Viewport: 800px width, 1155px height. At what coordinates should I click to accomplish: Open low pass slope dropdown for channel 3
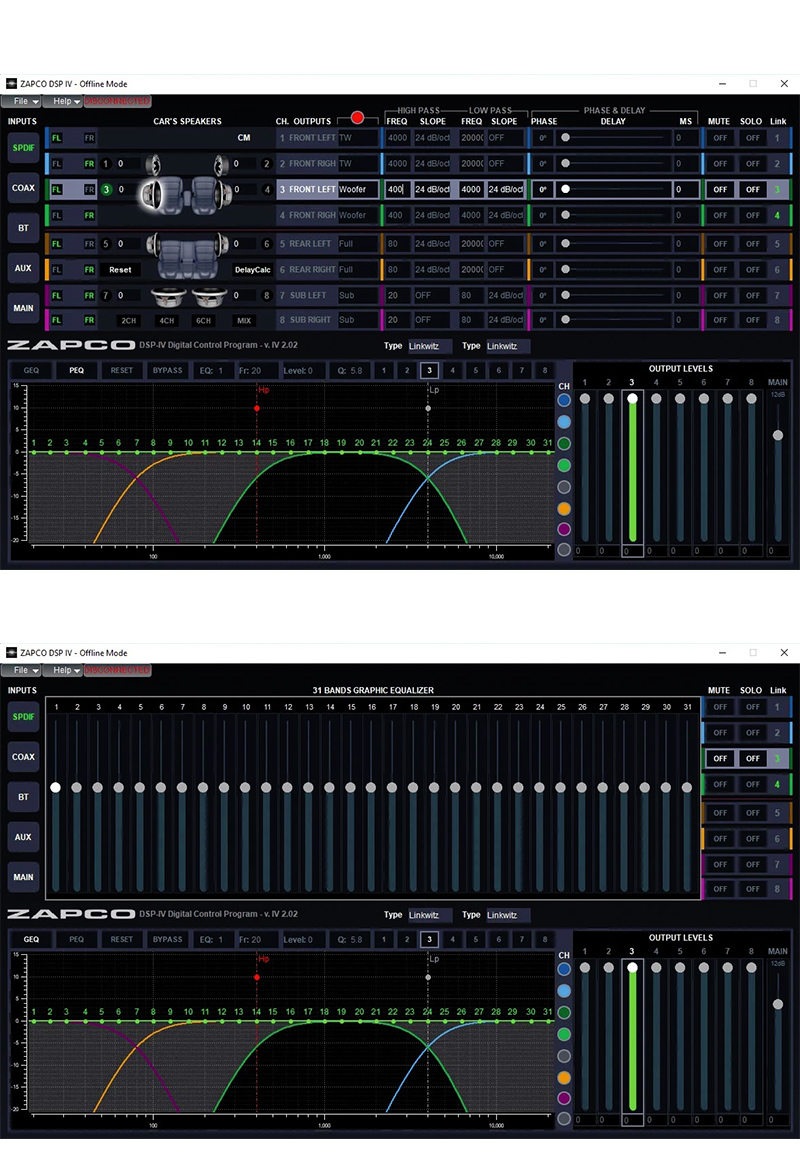[x=505, y=189]
